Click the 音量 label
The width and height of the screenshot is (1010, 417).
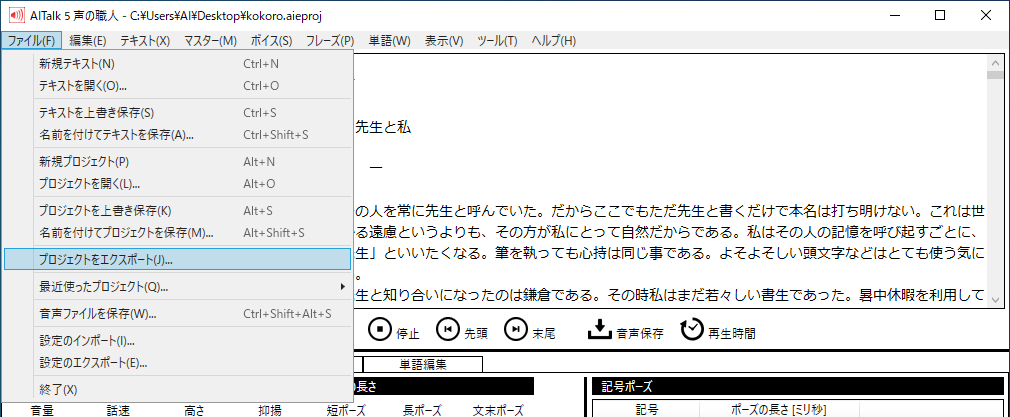(x=43, y=411)
